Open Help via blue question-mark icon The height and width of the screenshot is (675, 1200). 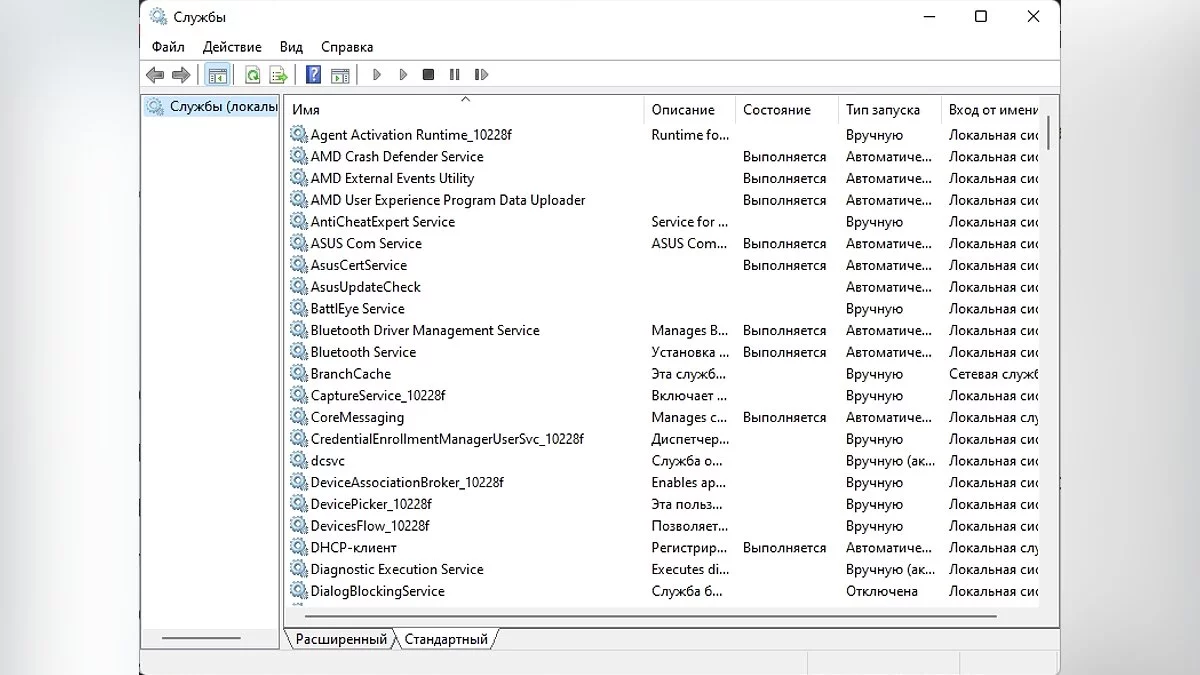coord(313,75)
